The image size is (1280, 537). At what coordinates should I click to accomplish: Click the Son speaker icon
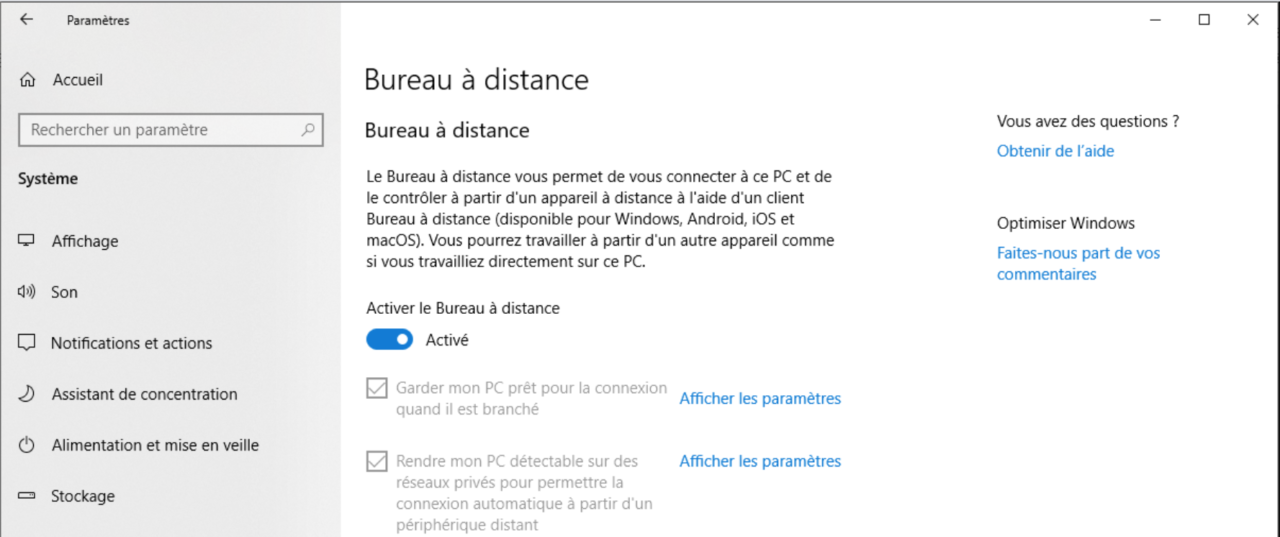(27, 292)
